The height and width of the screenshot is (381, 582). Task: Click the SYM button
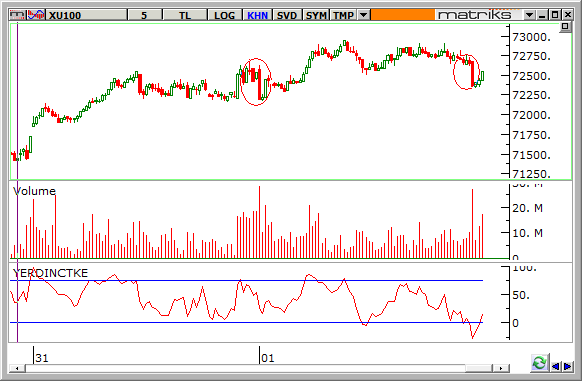(316, 15)
